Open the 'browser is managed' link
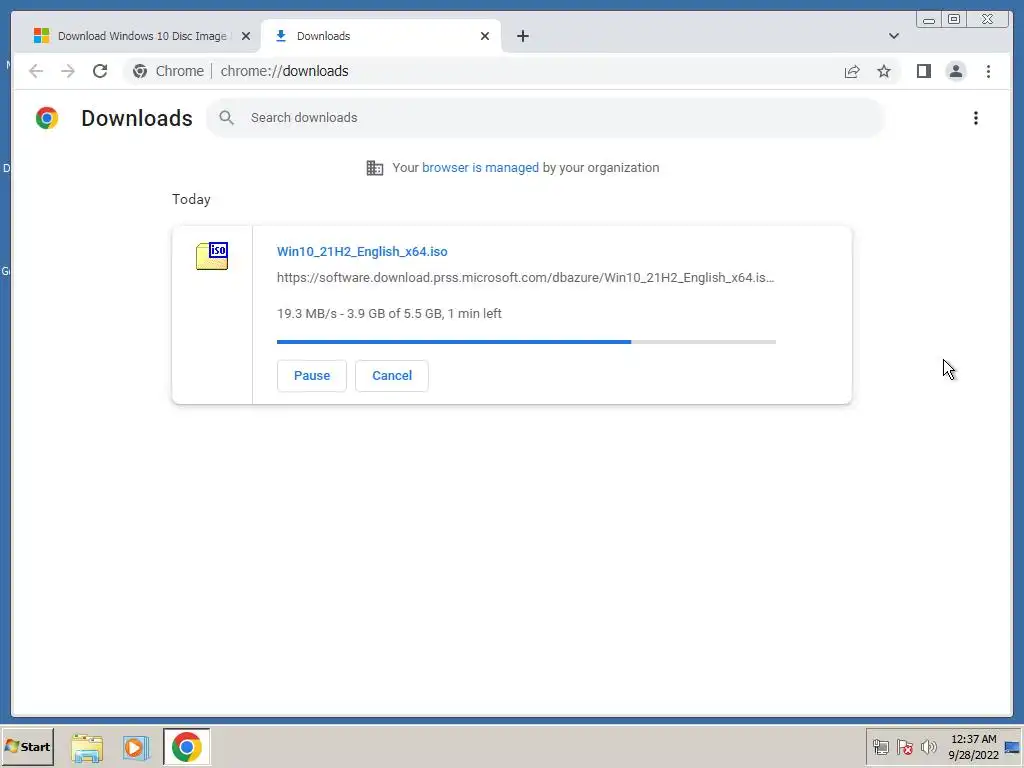This screenshot has height=768, width=1024. pos(480,168)
